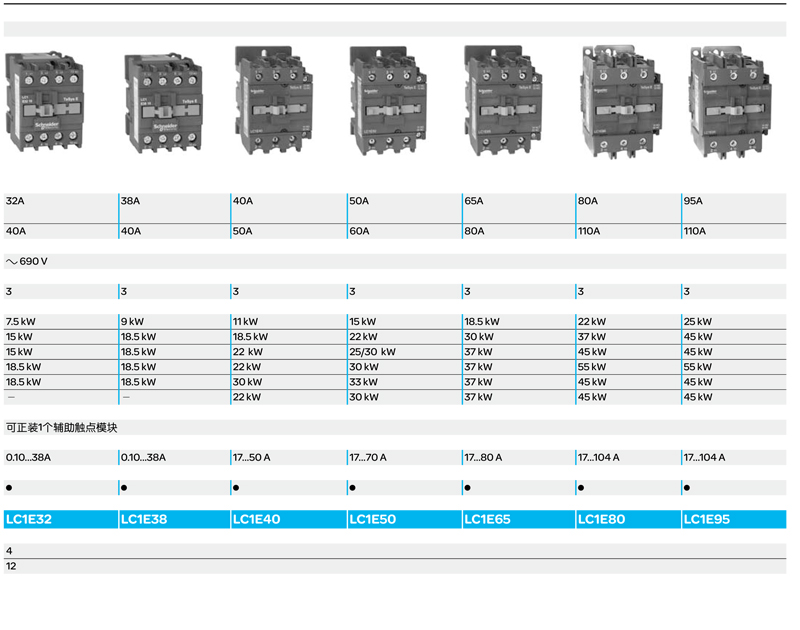Viewport: 800px width, 630px height.
Task: Click the LC1E38 contactor product image
Action: (x=163, y=104)
